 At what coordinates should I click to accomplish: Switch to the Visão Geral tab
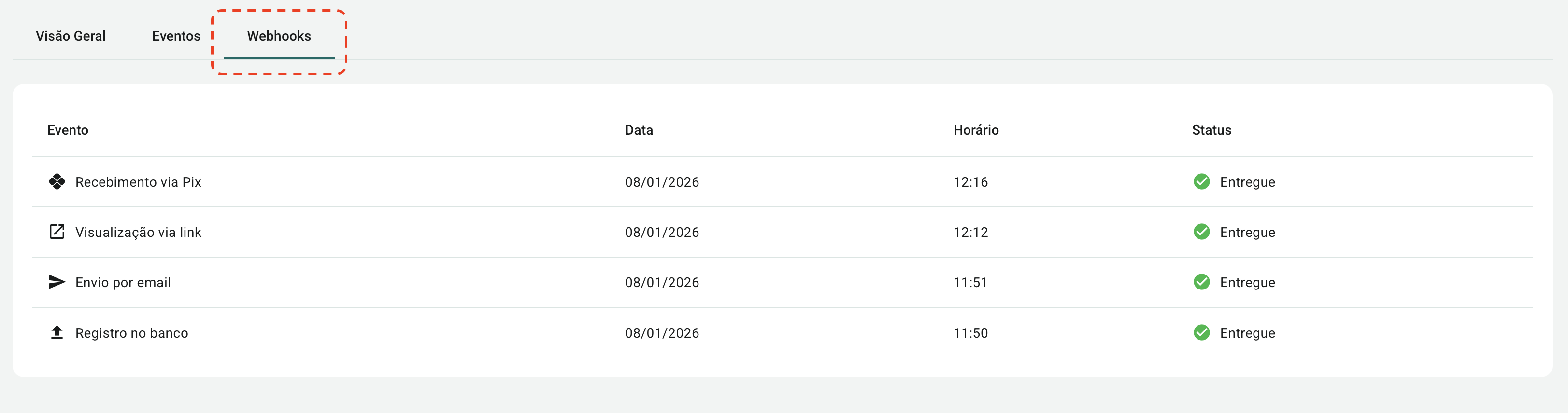tap(71, 36)
